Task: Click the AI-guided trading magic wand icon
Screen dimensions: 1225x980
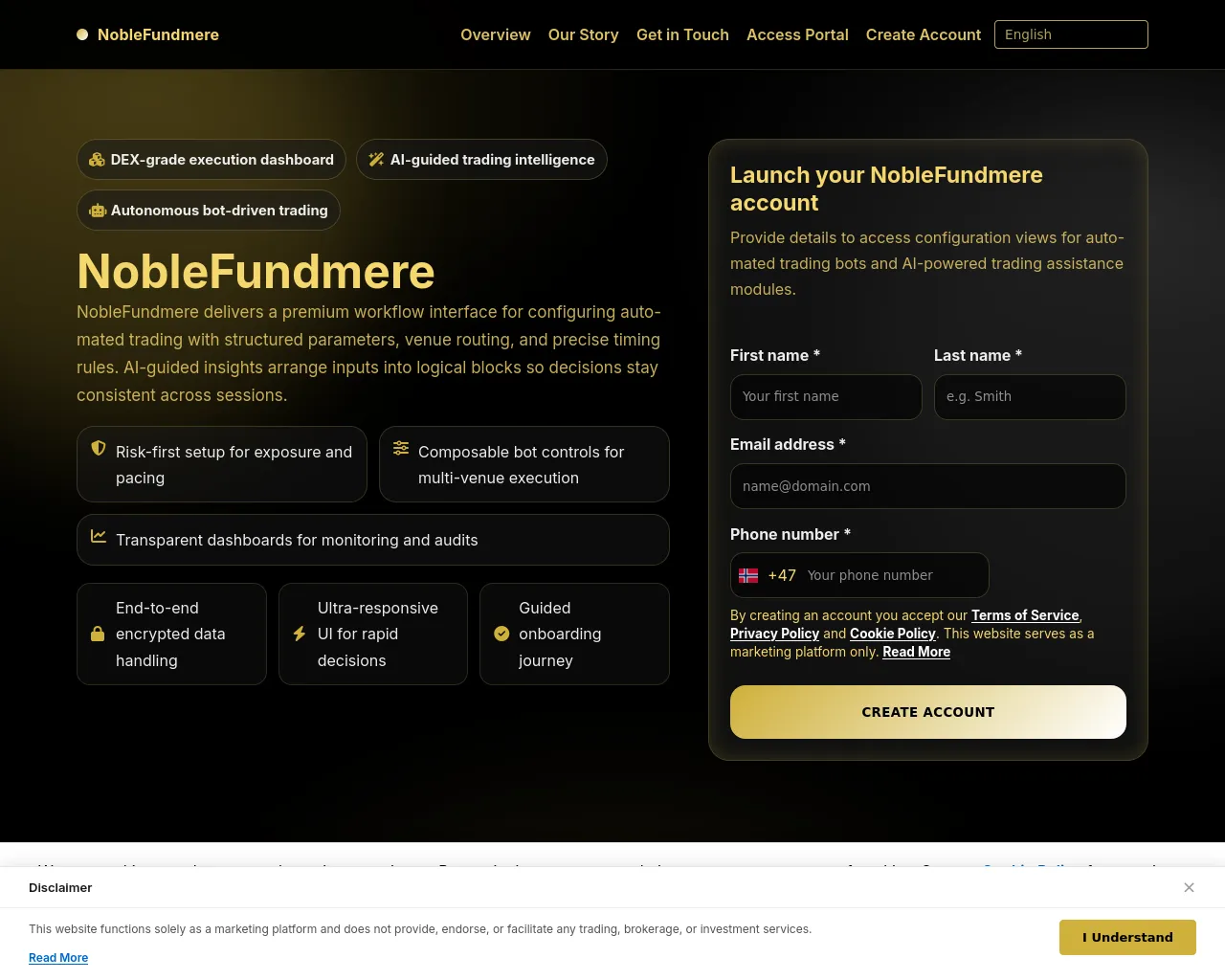Action: pos(376,160)
